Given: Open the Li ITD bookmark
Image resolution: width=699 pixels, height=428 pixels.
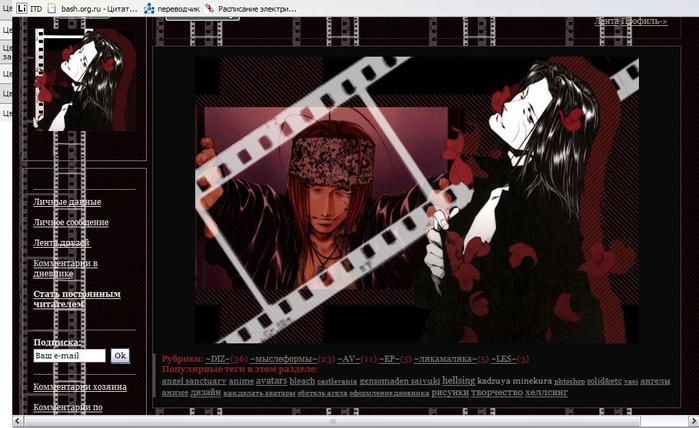Looking at the screenshot, I should (x=29, y=8).
